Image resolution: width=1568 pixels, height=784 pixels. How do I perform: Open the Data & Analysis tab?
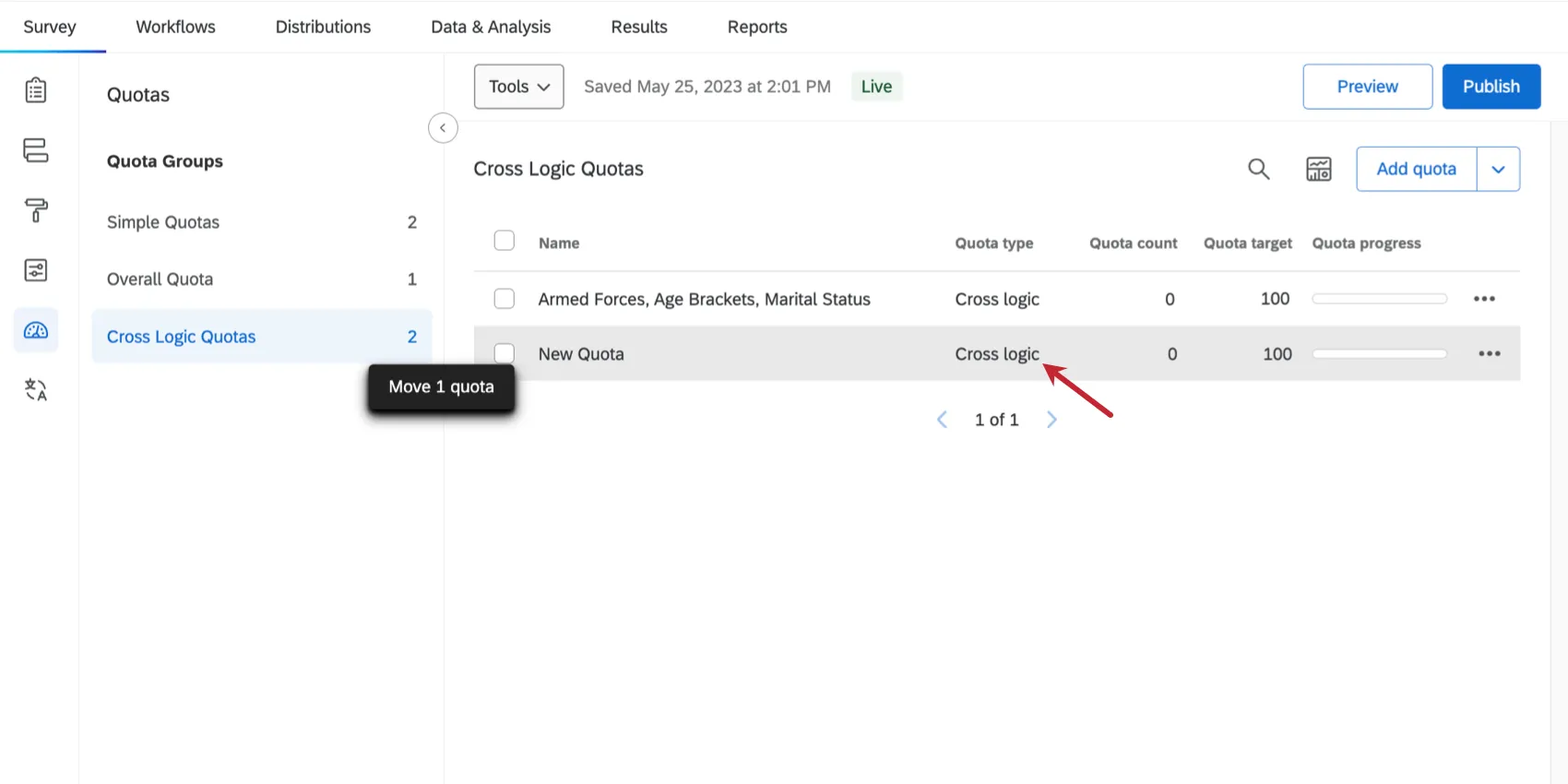[x=491, y=27]
